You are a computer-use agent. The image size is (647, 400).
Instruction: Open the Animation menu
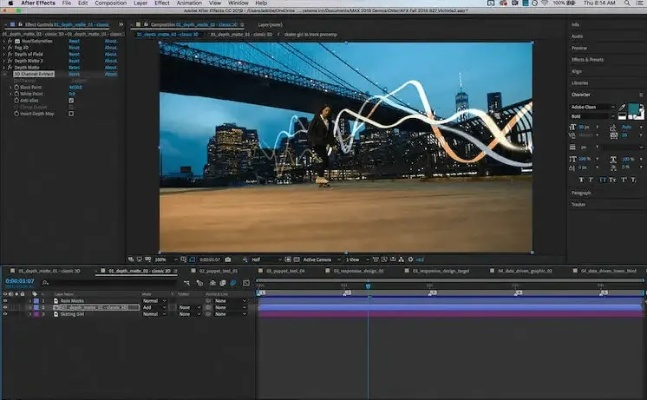click(x=189, y=4)
